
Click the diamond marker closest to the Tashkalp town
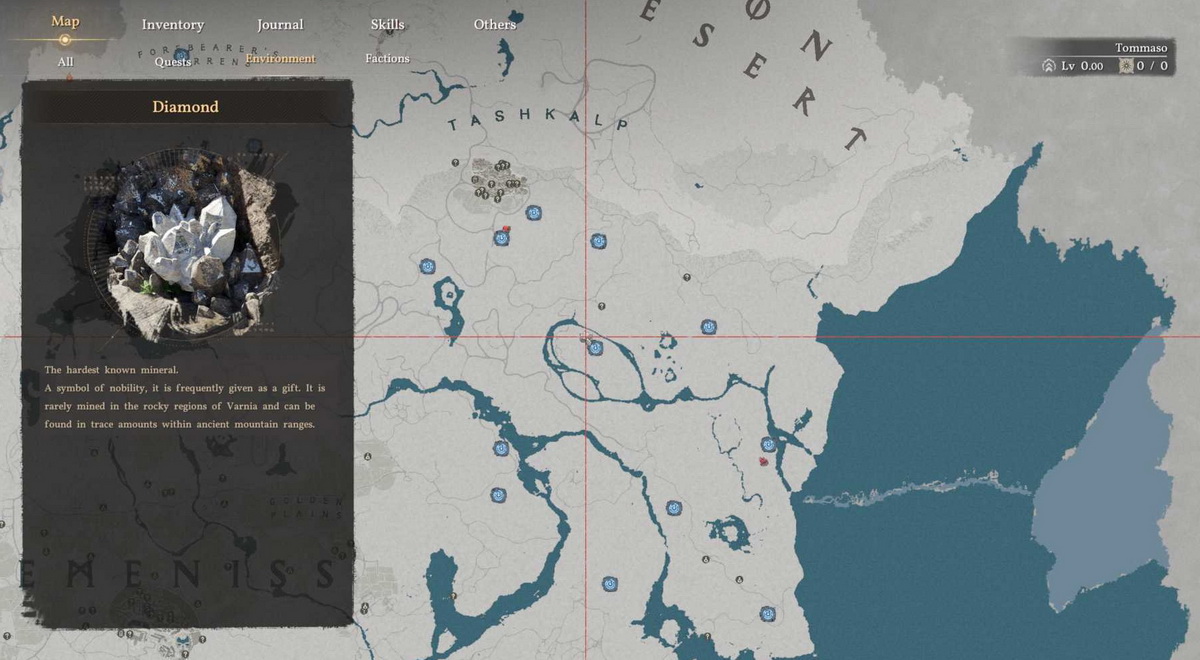(x=534, y=212)
